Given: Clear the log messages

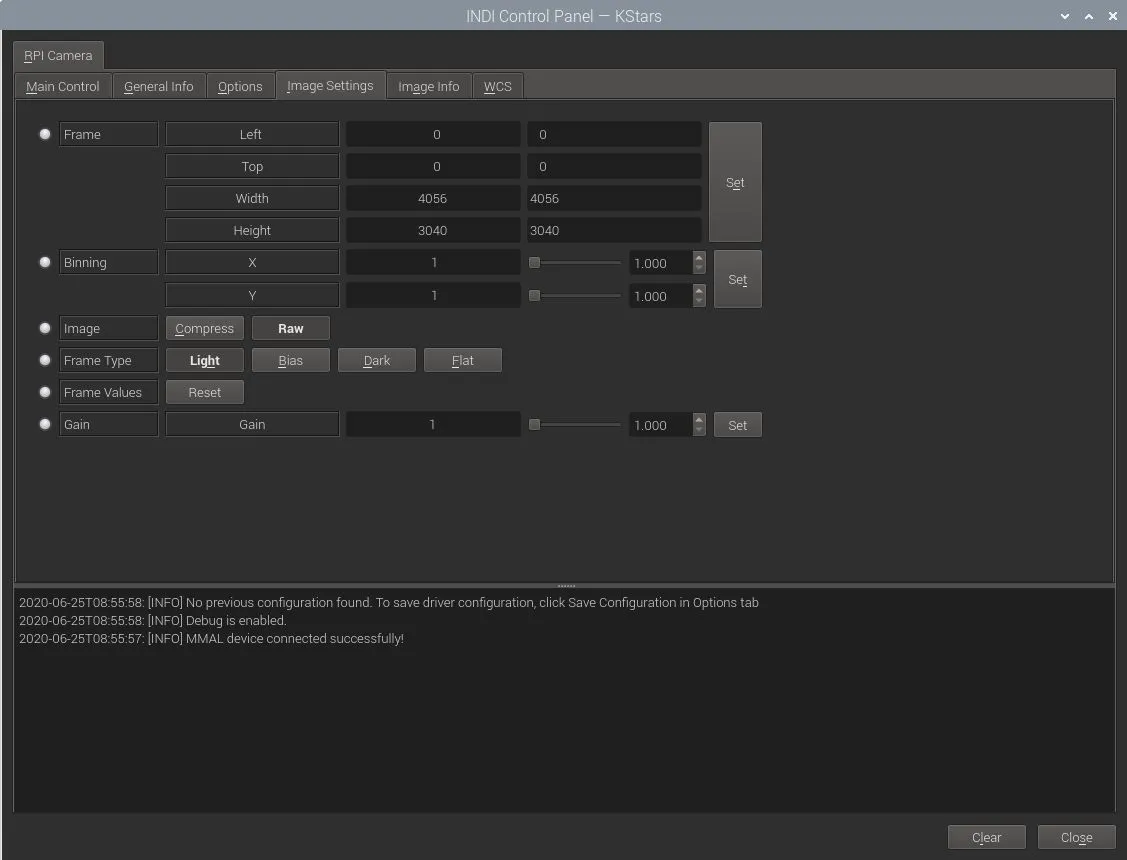Looking at the screenshot, I should click(x=986, y=838).
